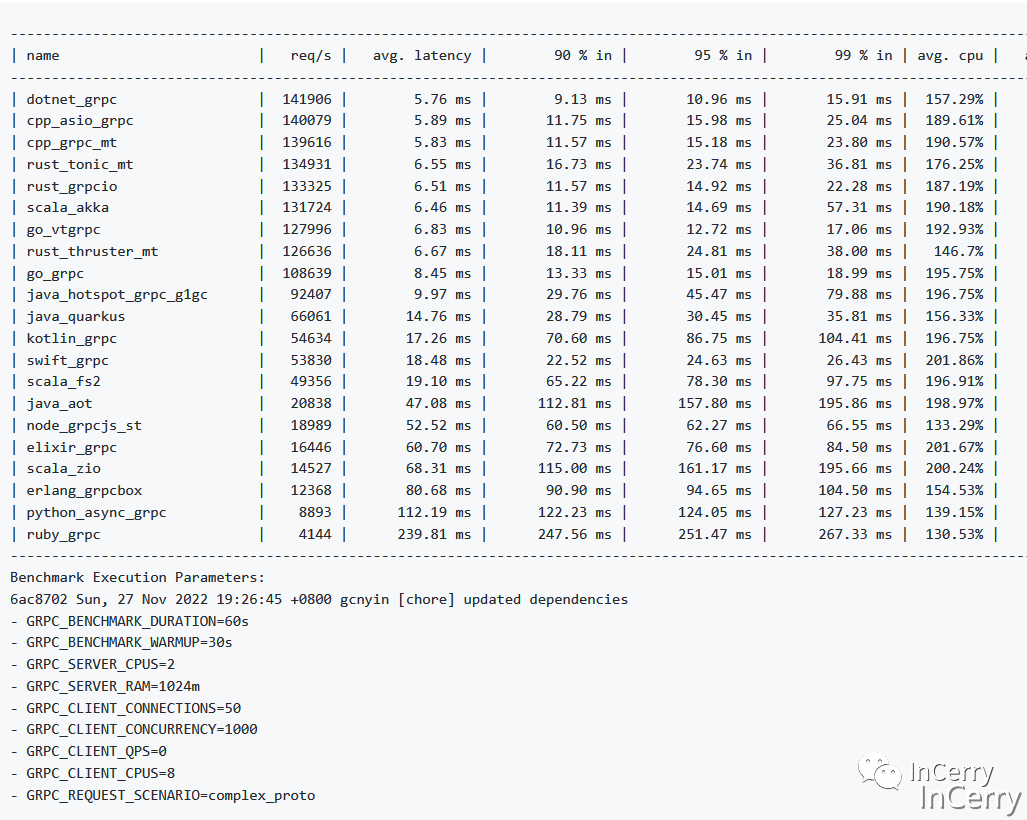Screen dimensions: 1027x820
Task: Click the rust_tonic_mt entry
Action: click(x=80, y=164)
